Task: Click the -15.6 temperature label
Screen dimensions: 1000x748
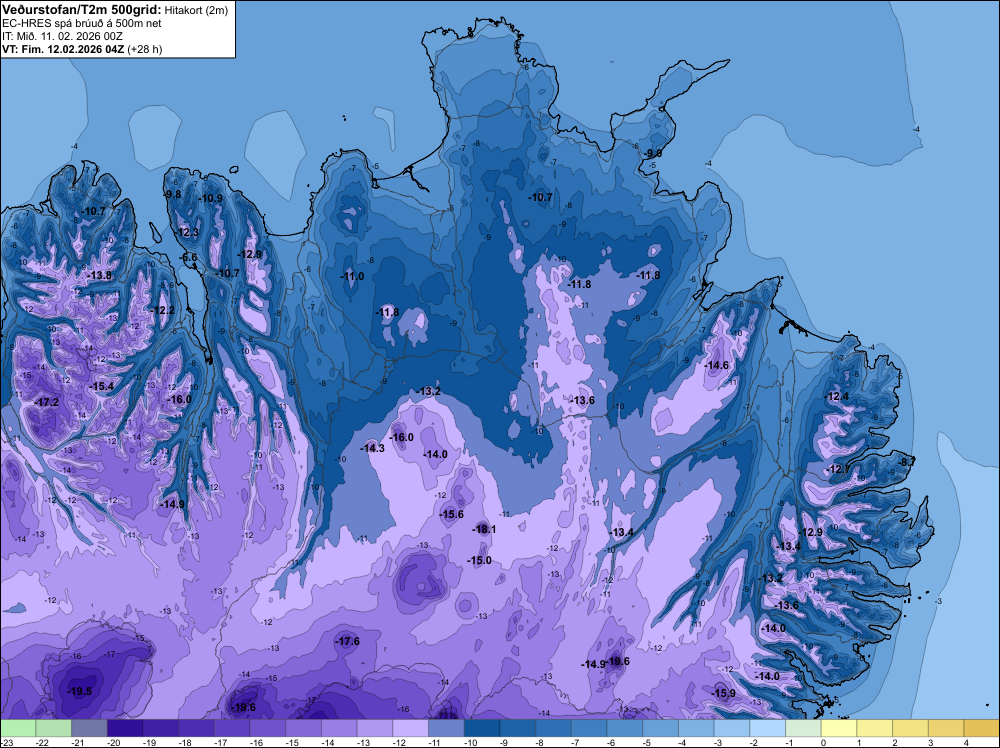Action: coord(451,515)
